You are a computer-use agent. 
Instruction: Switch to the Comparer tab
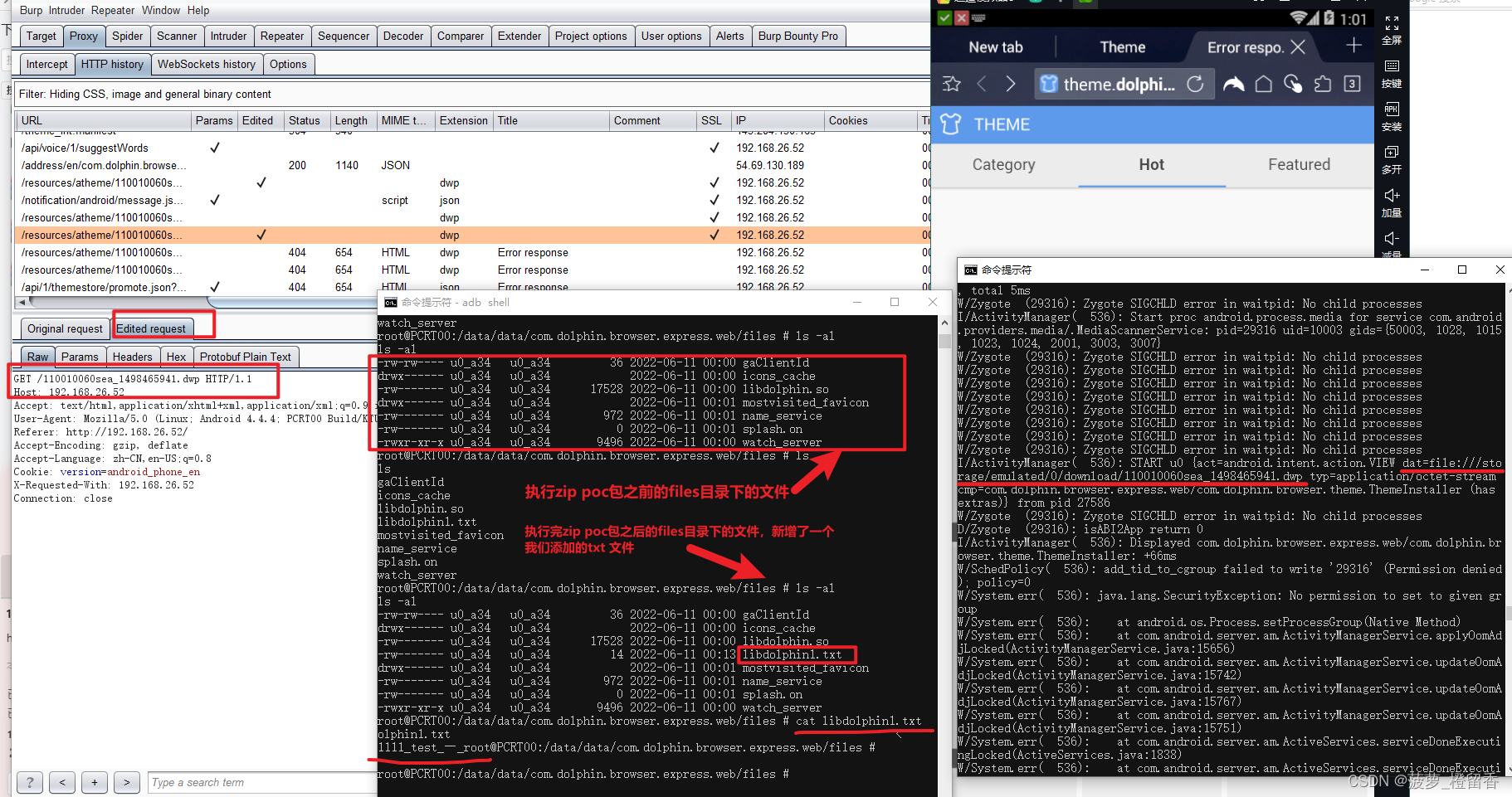click(461, 36)
